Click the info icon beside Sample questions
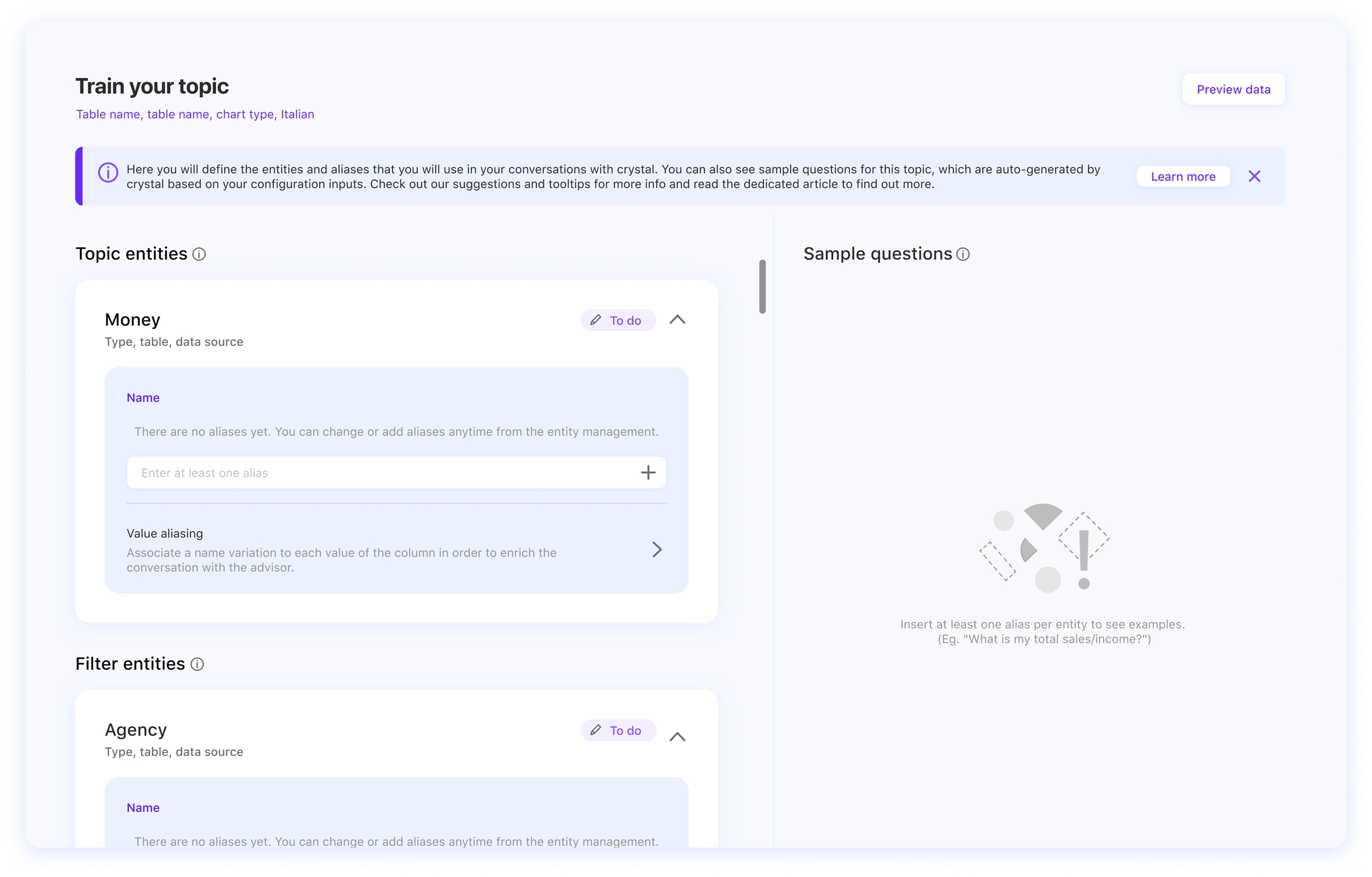 pos(963,254)
